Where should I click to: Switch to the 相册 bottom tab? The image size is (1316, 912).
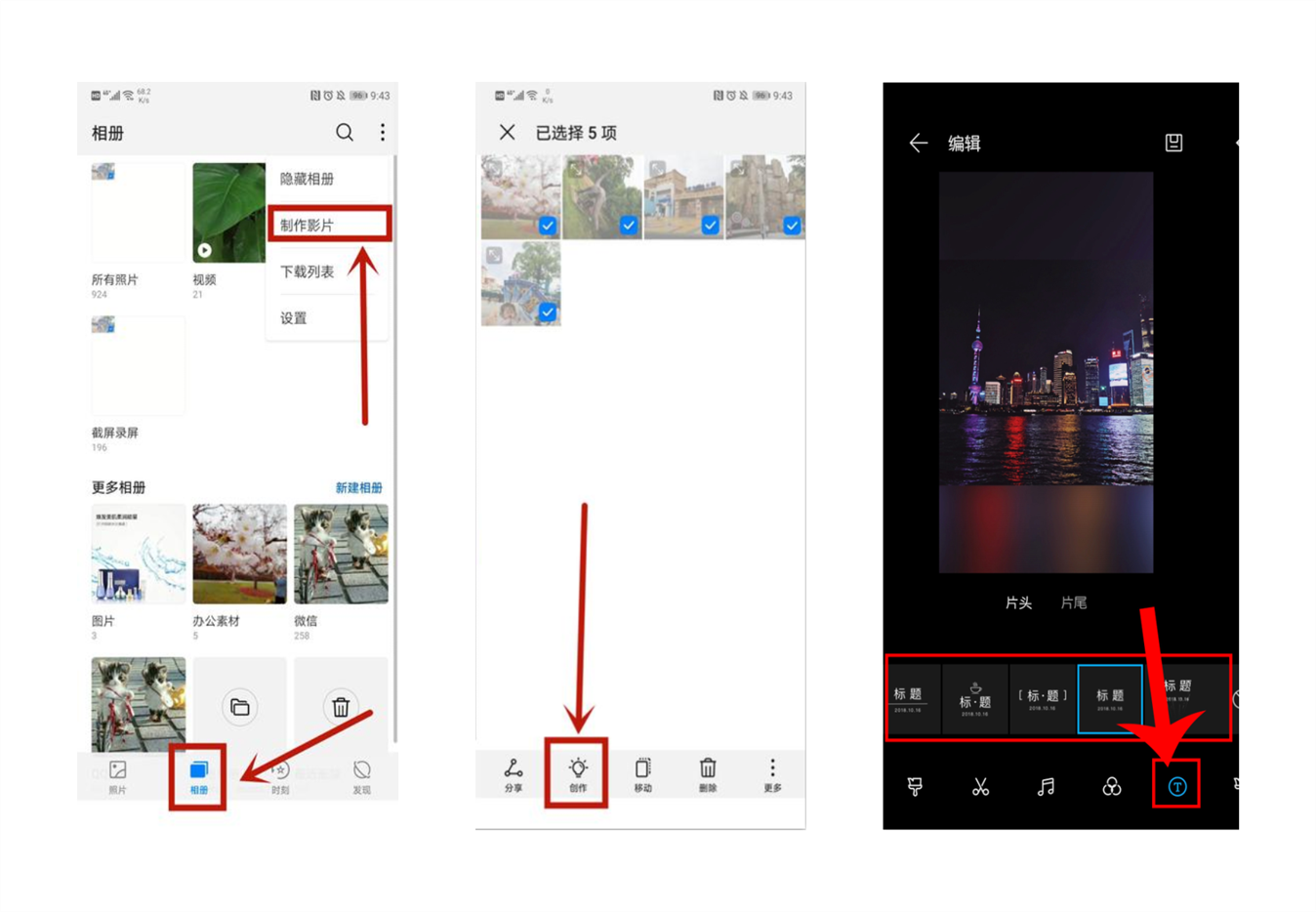pyautogui.click(x=198, y=777)
